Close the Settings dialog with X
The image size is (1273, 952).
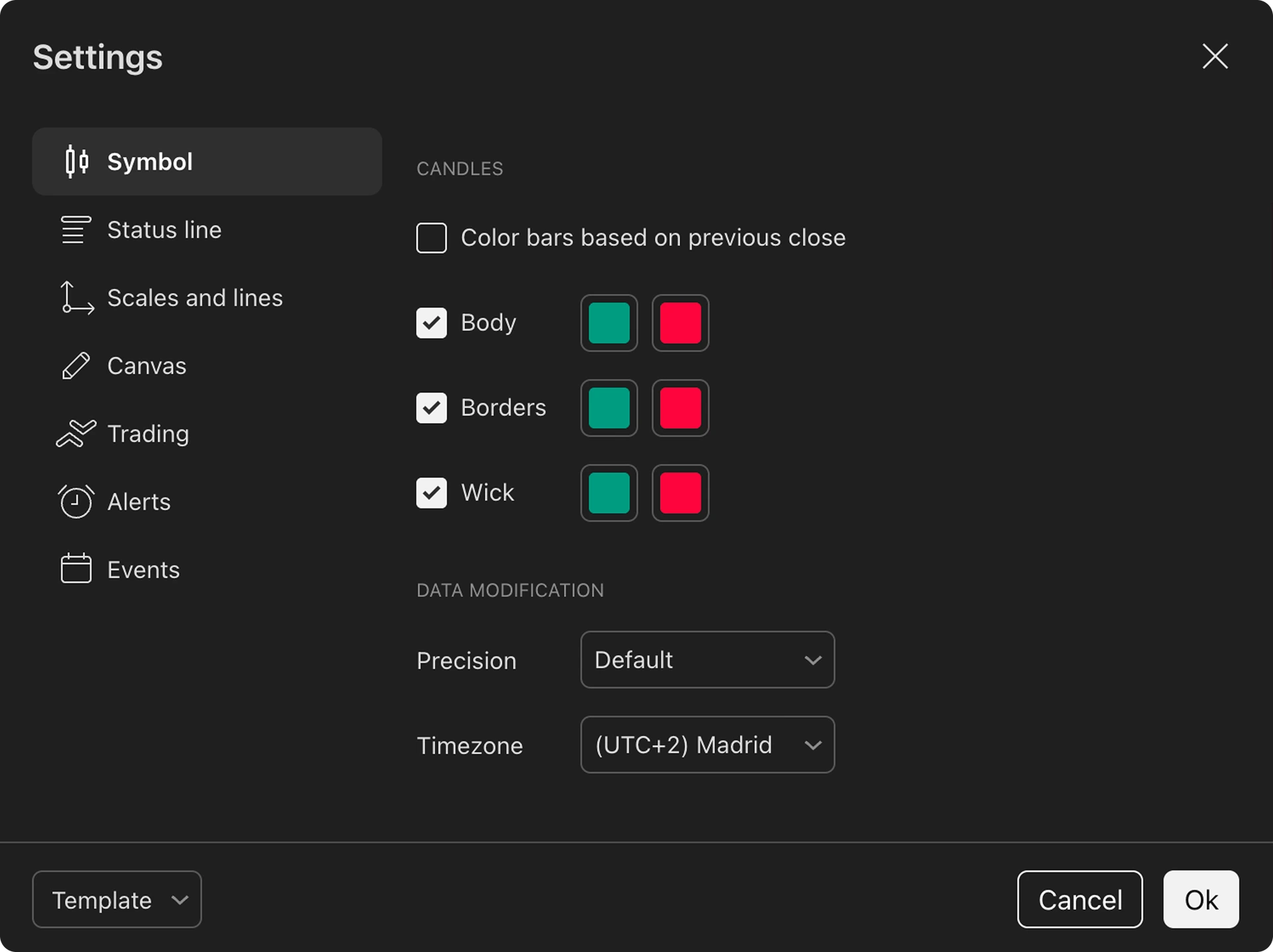pos(1215,56)
